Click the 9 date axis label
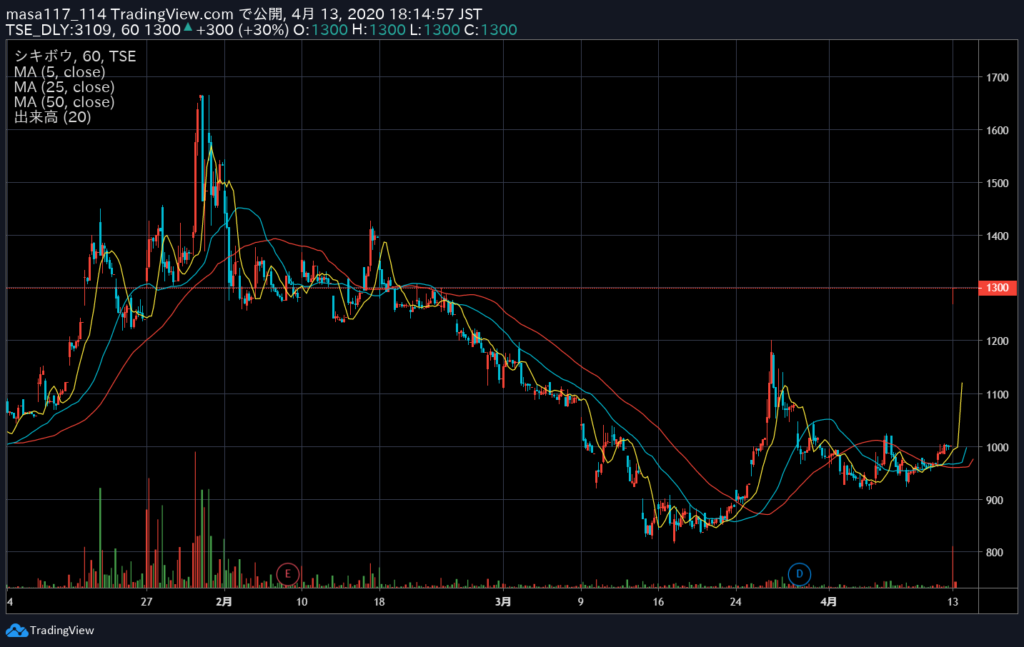The image size is (1024, 647). (x=581, y=601)
